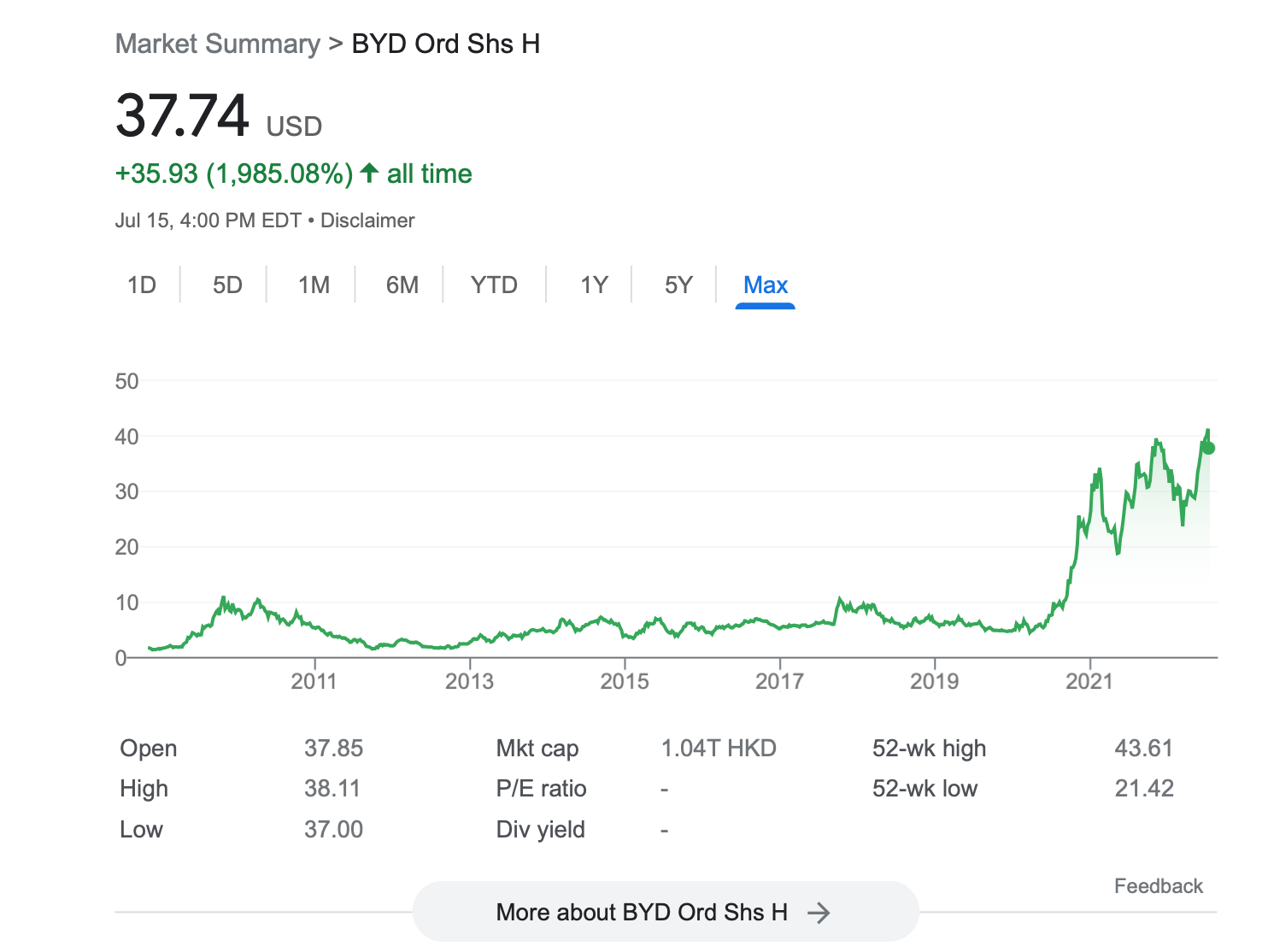Switch chart to 6M range
This screenshot has width=1268, height=952.
402,285
